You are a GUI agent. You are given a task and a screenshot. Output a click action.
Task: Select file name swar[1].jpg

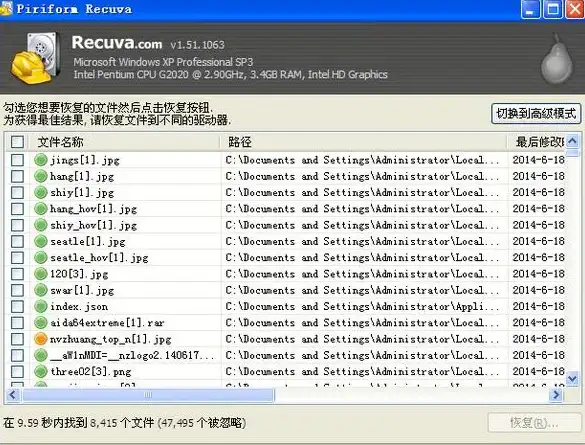tap(82, 290)
